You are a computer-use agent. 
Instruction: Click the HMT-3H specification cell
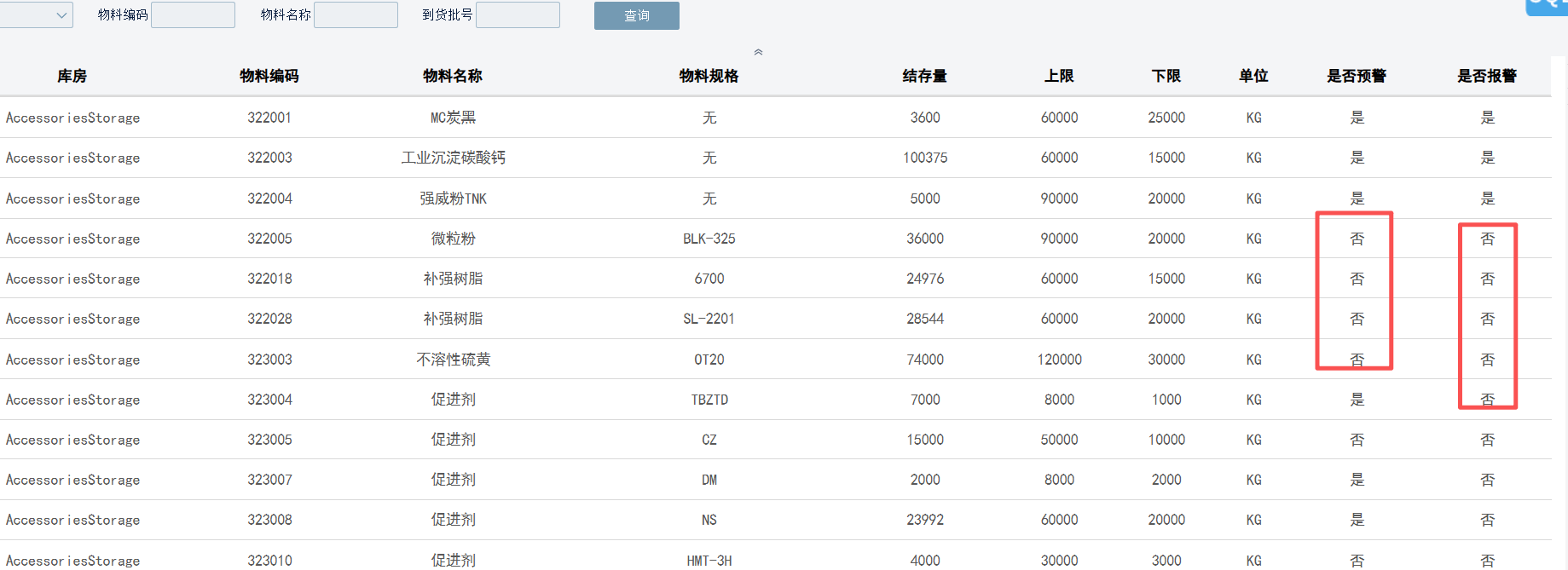709,561
